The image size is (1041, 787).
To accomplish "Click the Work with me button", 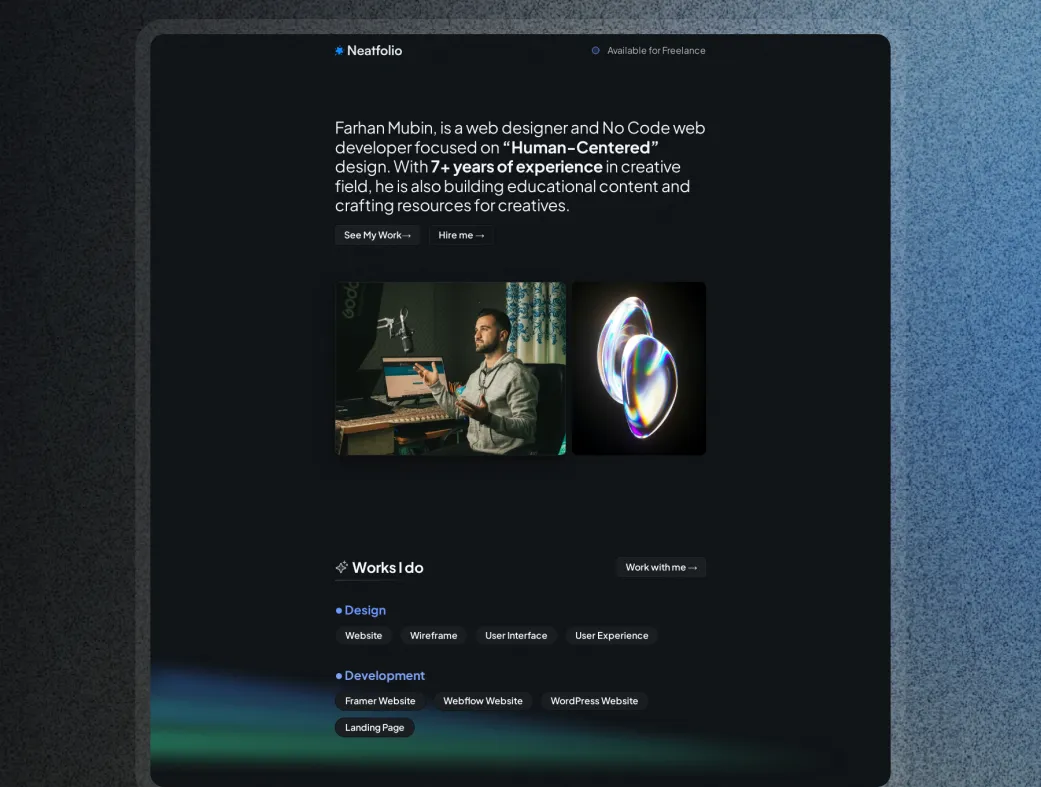I will tap(661, 567).
